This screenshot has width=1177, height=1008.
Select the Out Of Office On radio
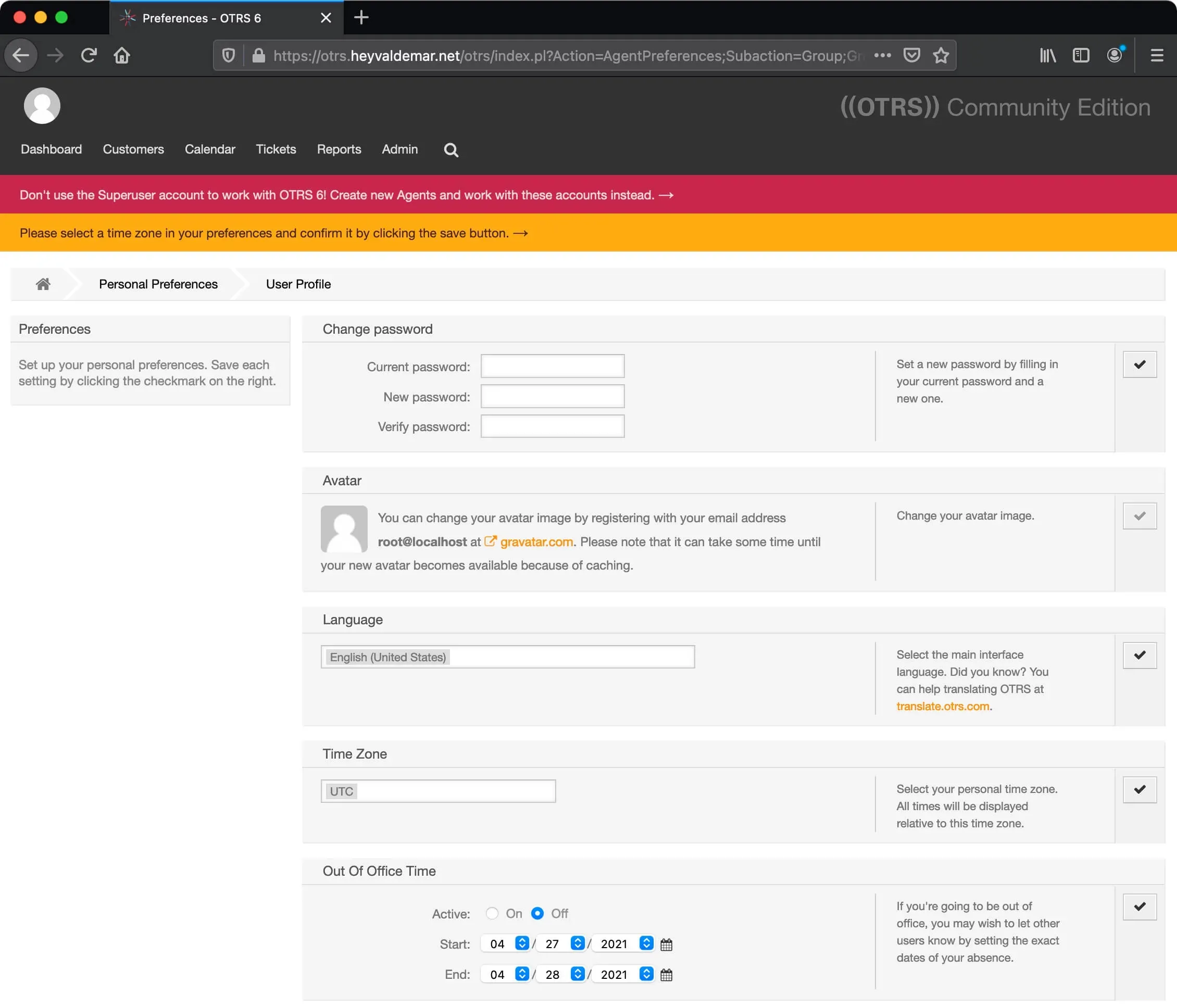[492, 913]
